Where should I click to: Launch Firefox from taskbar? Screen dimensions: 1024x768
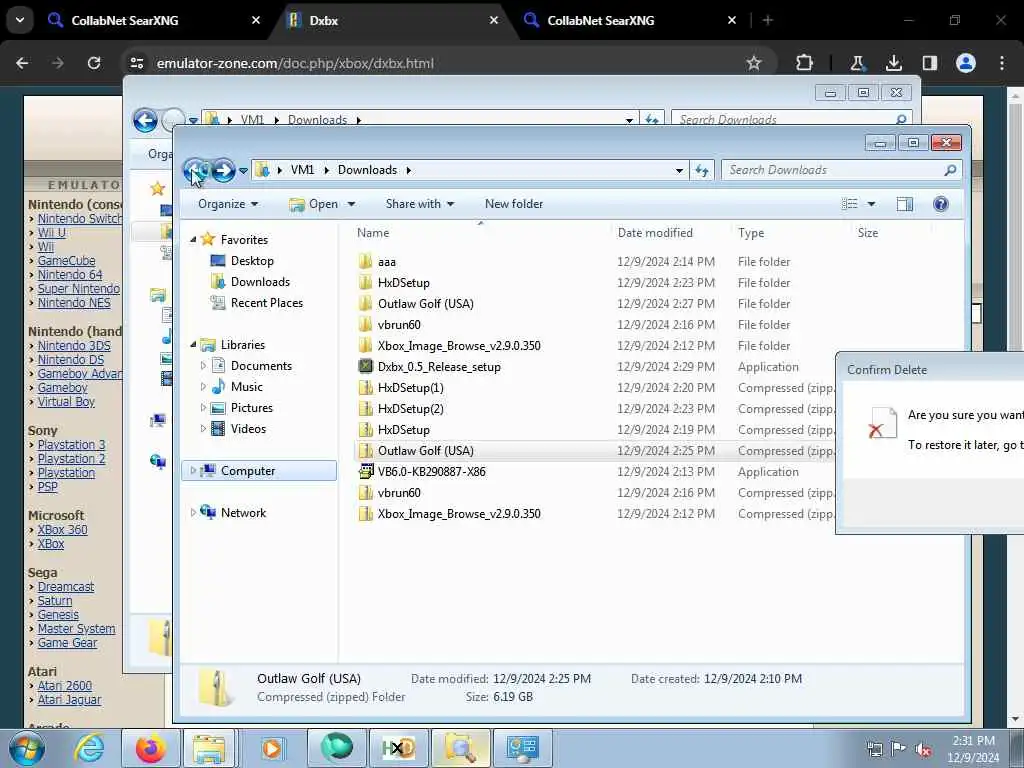pyautogui.click(x=151, y=748)
